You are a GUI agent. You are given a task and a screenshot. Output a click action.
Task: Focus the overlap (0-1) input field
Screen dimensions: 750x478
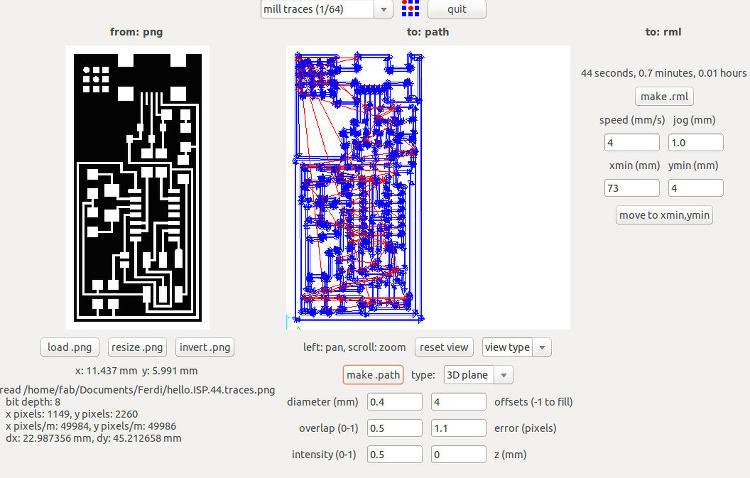pos(395,428)
